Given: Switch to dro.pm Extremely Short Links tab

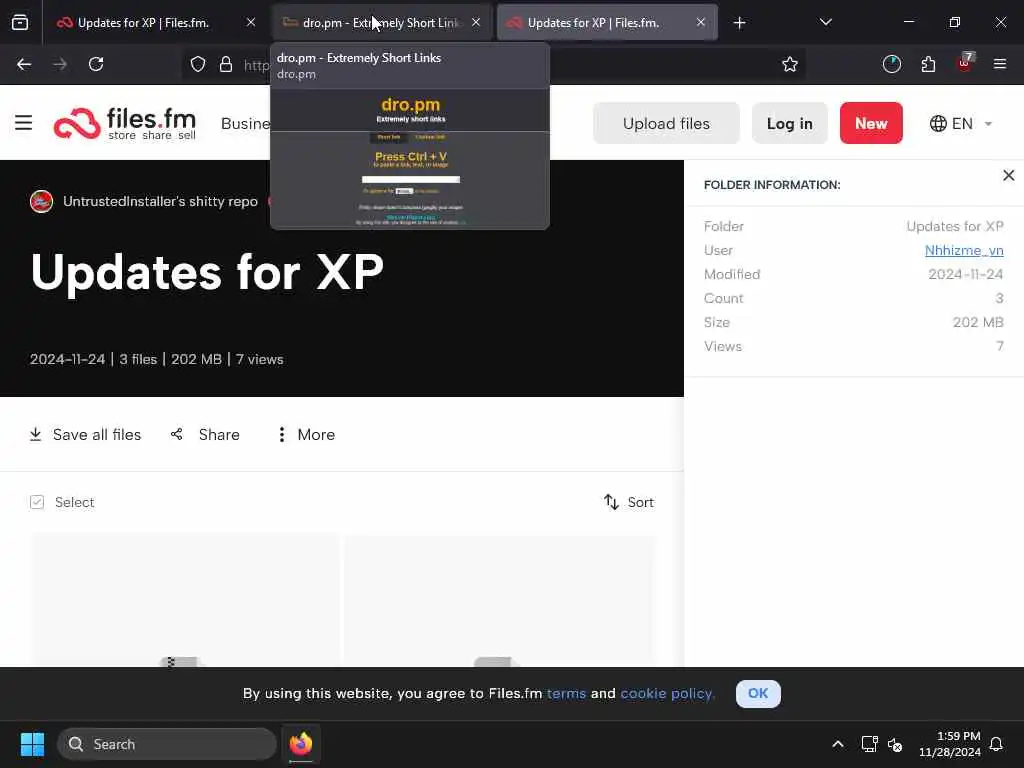Looking at the screenshot, I should (x=382, y=22).
